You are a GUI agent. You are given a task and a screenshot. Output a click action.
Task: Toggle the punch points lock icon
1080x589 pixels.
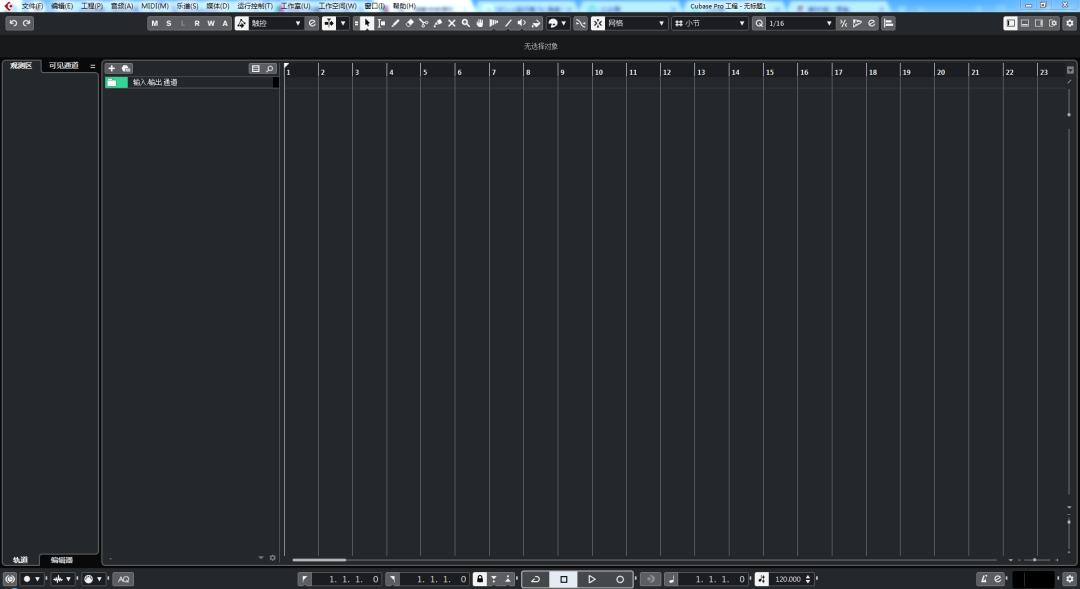point(480,579)
